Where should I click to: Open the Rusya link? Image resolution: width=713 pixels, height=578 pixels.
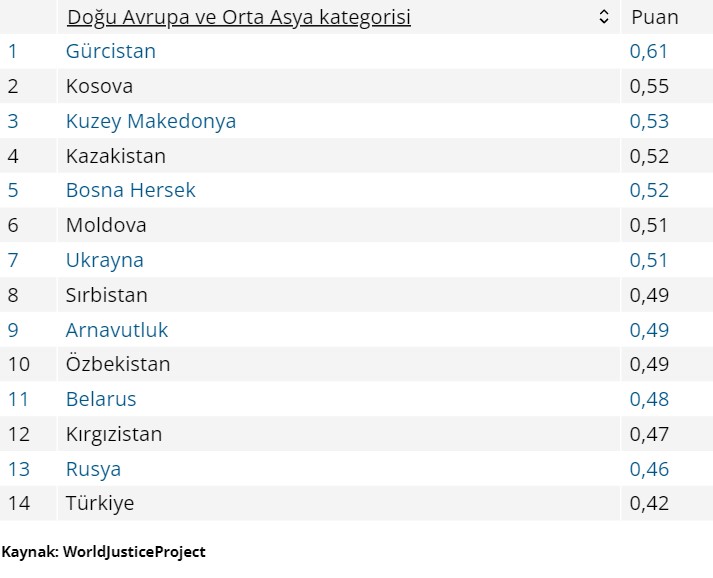pyautogui.click(x=93, y=468)
